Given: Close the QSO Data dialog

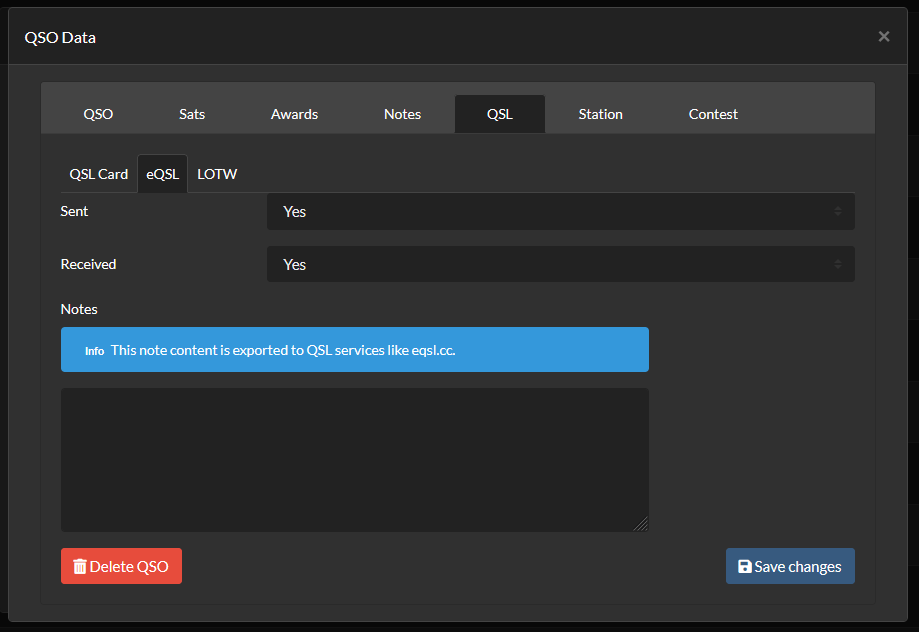Looking at the screenshot, I should [x=884, y=37].
